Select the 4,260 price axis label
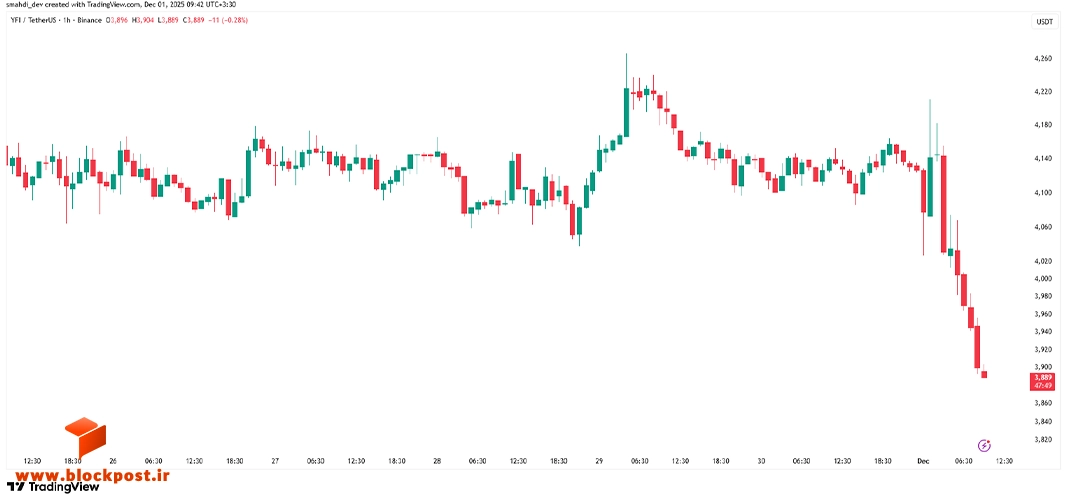This screenshot has width=1066, height=500. (x=1043, y=59)
